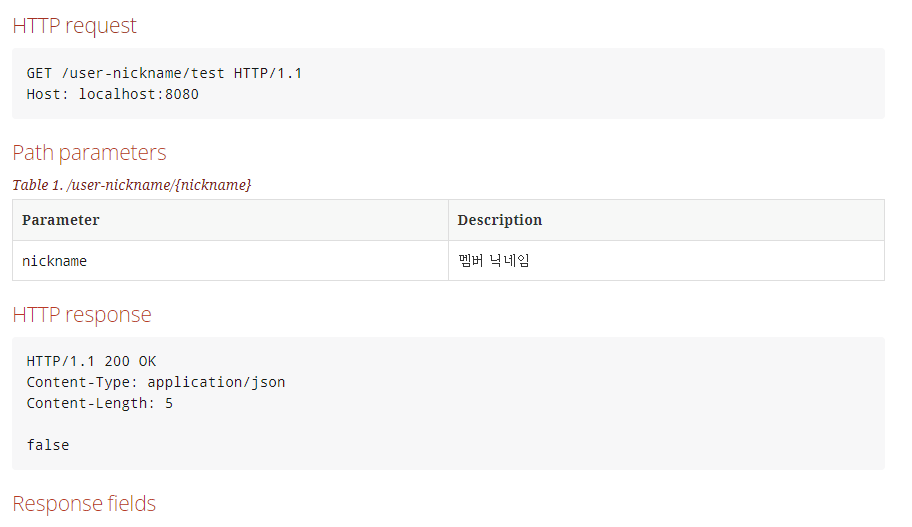
Task: Click the "GET /user-nickname/test HTTP/1.1" line
Action: tap(164, 73)
